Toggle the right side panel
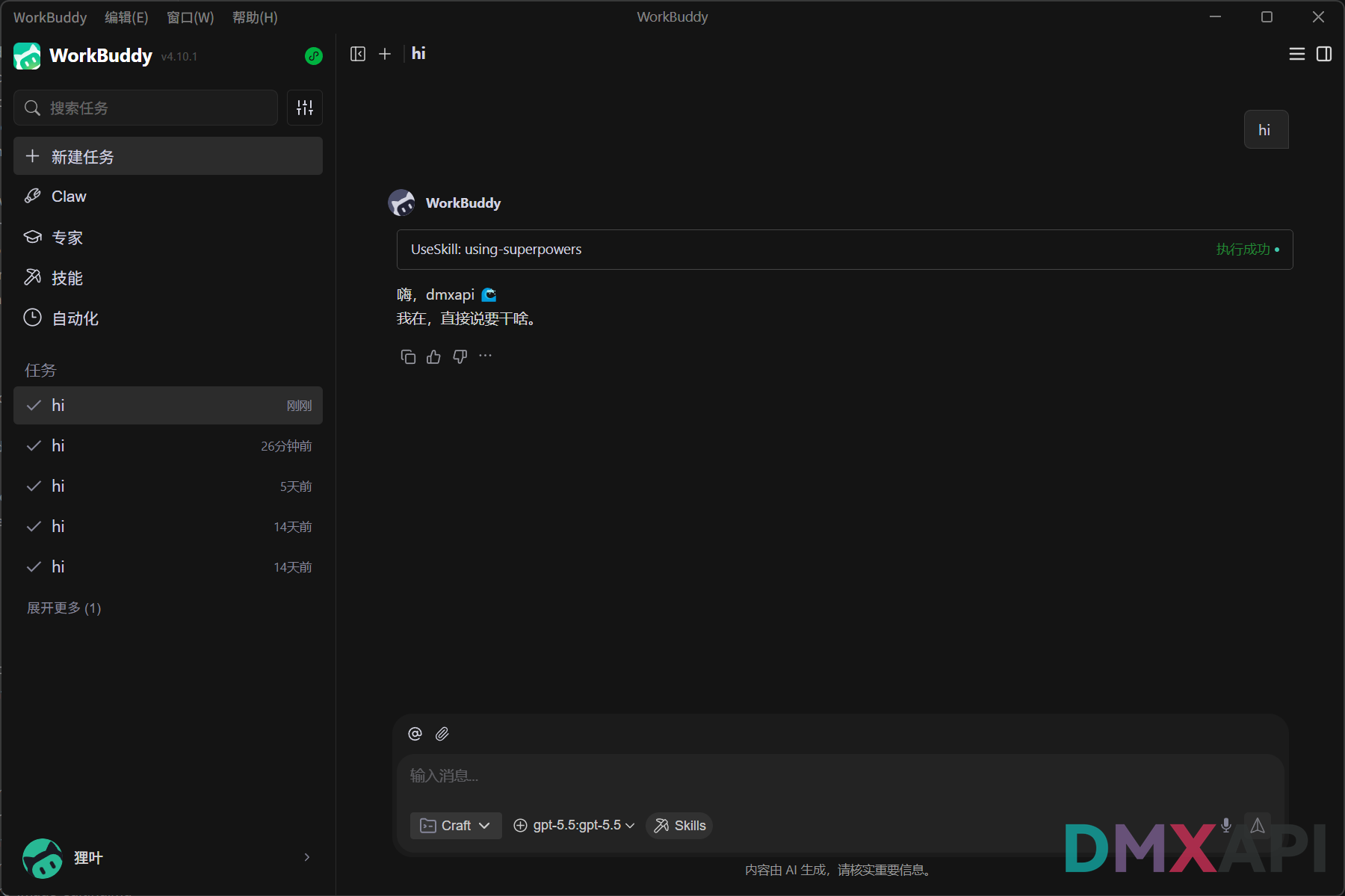The width and height of the screenshot is (1345, 896). 1324,54
